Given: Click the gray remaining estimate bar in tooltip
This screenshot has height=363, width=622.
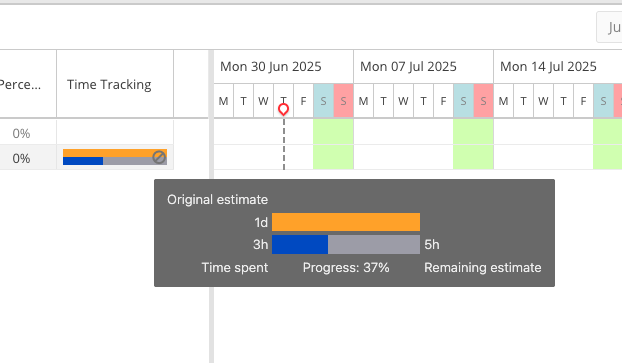Looking at the screenshot, I should pyautogui.click(x=374, y=244).
